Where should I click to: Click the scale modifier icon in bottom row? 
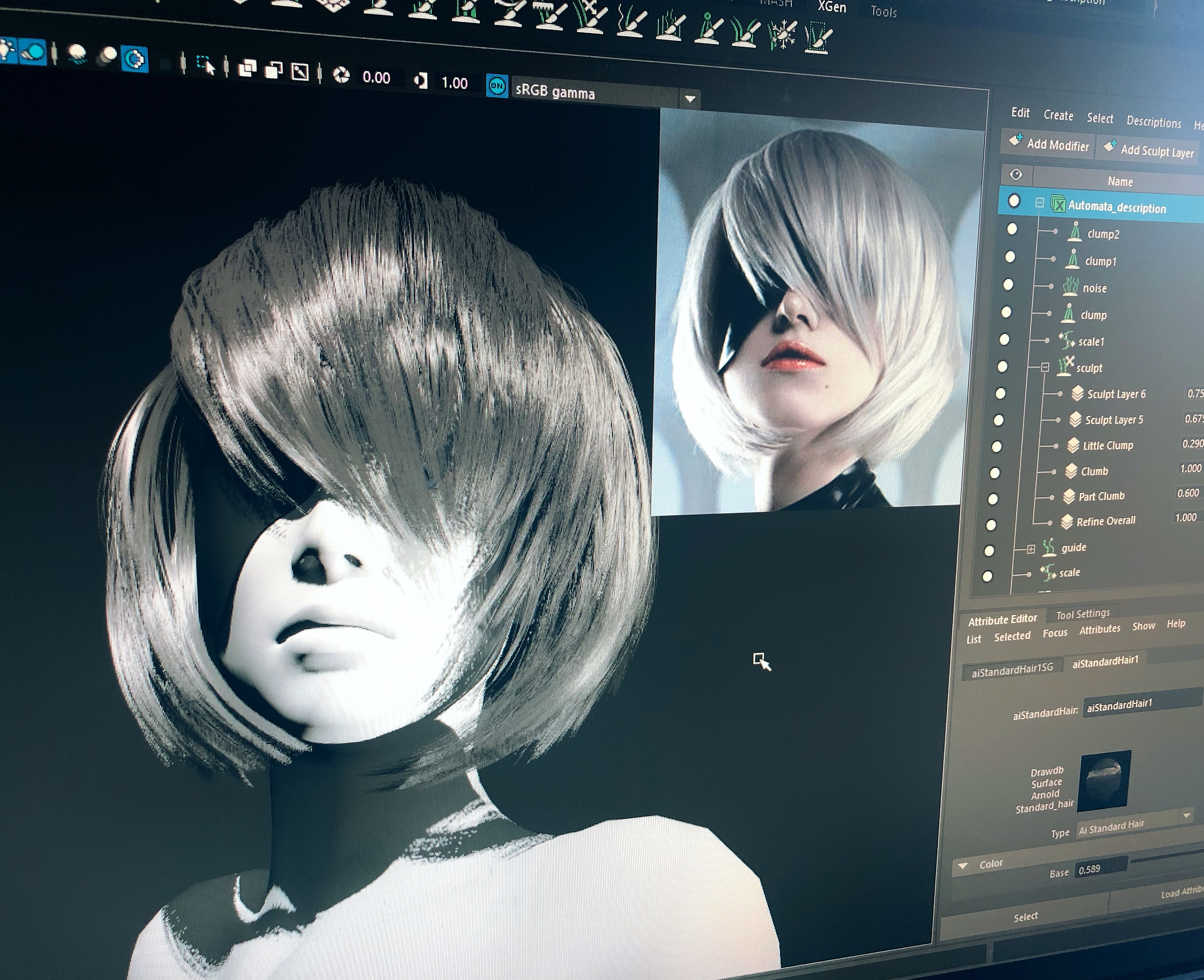coord(1048,572)
